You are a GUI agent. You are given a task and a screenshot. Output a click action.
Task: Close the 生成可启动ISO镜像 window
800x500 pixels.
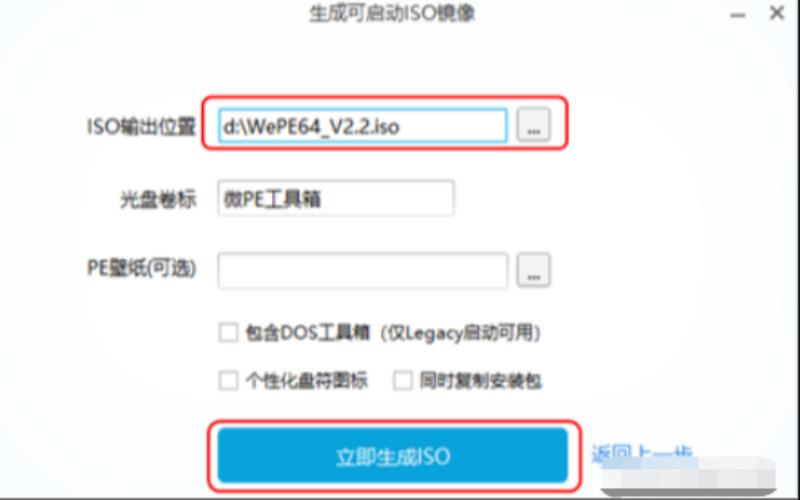[x=777, y=13]
